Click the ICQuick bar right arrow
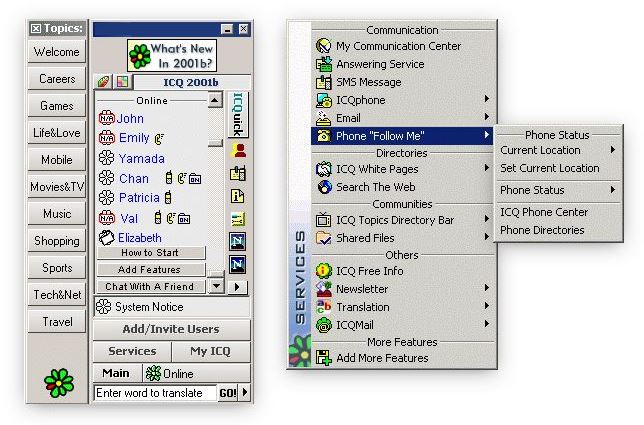644x425 pixels. tap(238, 287)
